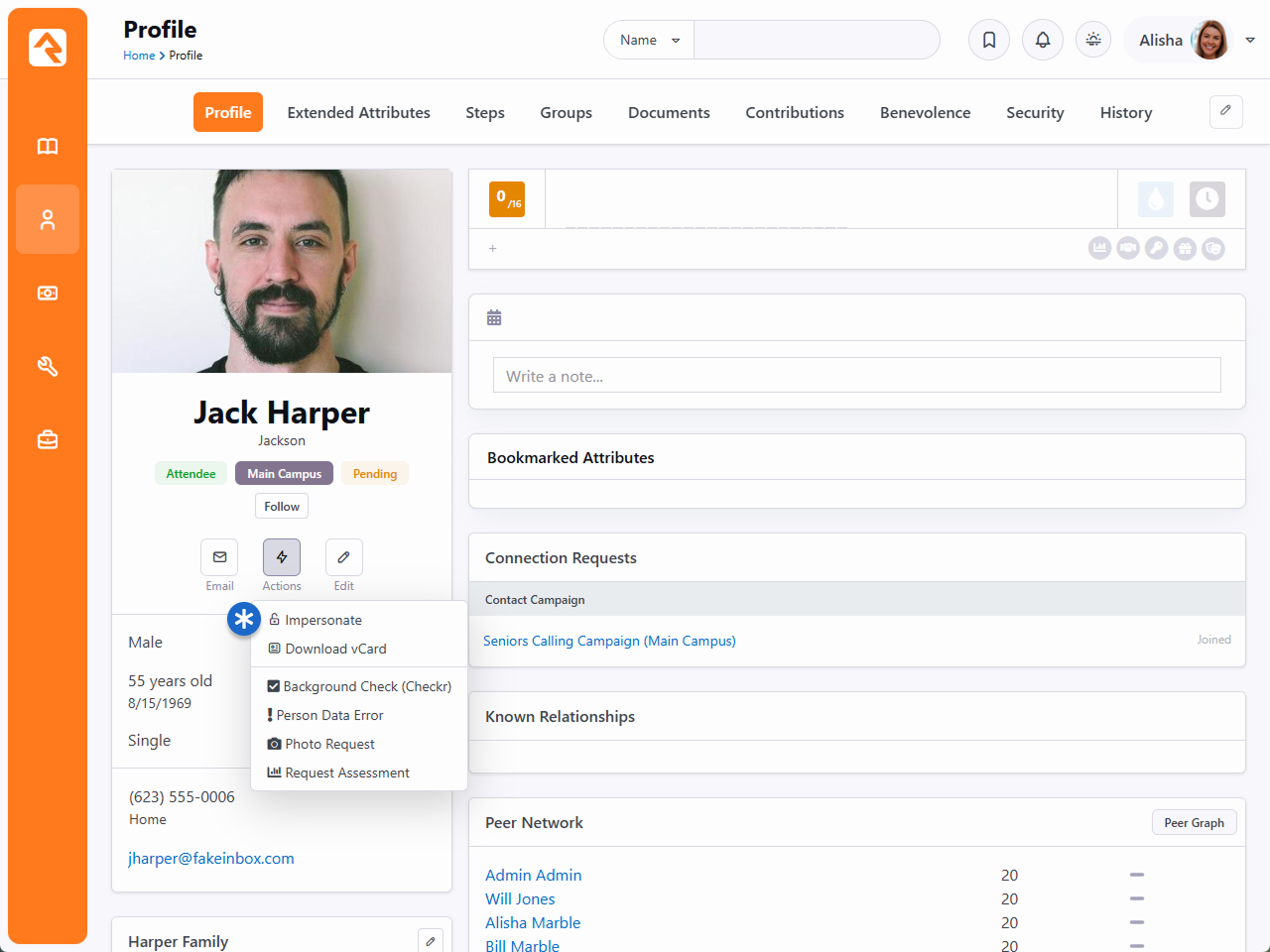Open the Finance icon in the sidebar
The image size is (1270, 952).
click(48, 294)
